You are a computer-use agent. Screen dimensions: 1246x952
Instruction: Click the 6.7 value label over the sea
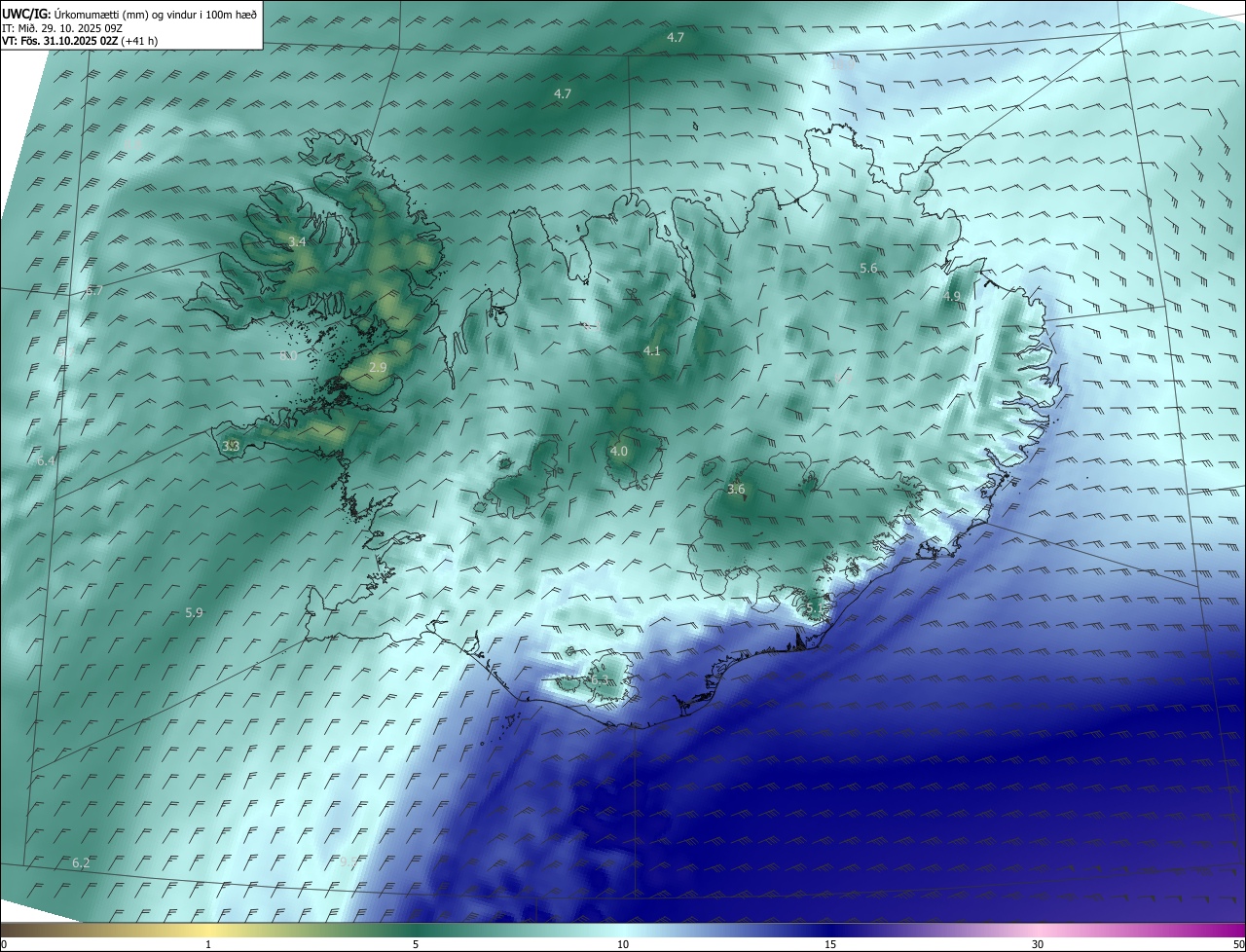(x=93, y=290)
